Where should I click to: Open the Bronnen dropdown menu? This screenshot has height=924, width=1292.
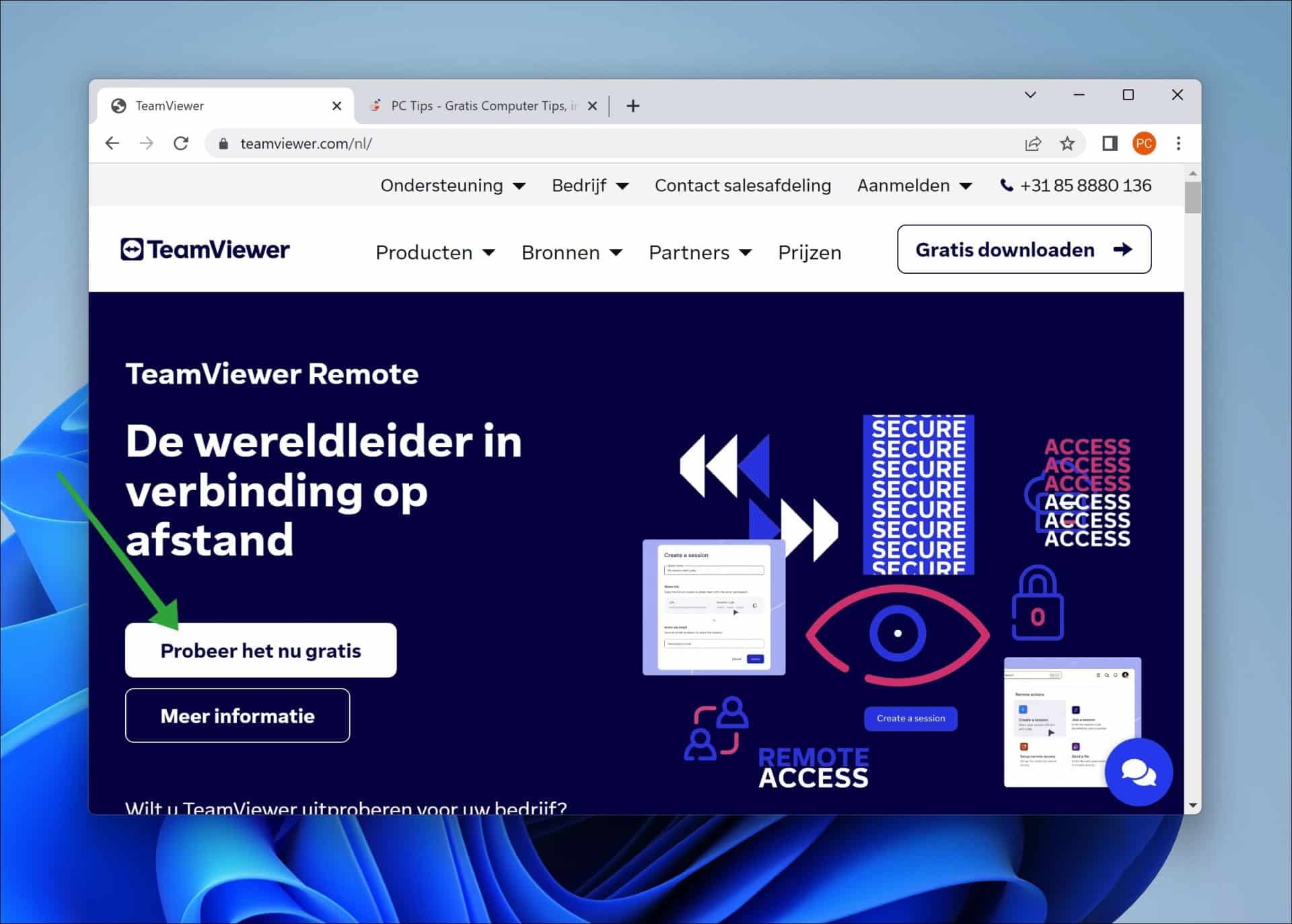(x=572, y=252)
